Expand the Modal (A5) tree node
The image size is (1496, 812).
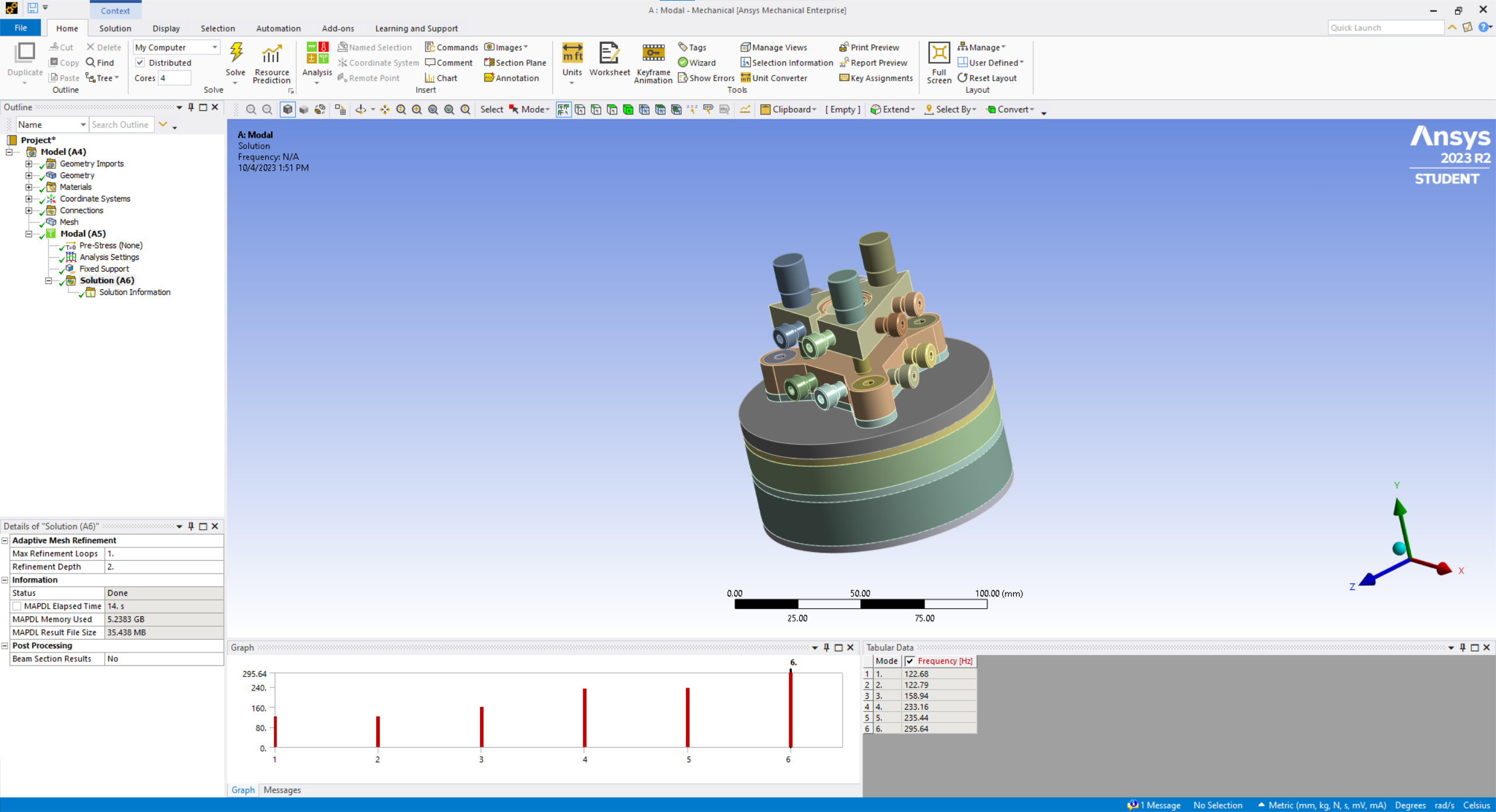27,233
